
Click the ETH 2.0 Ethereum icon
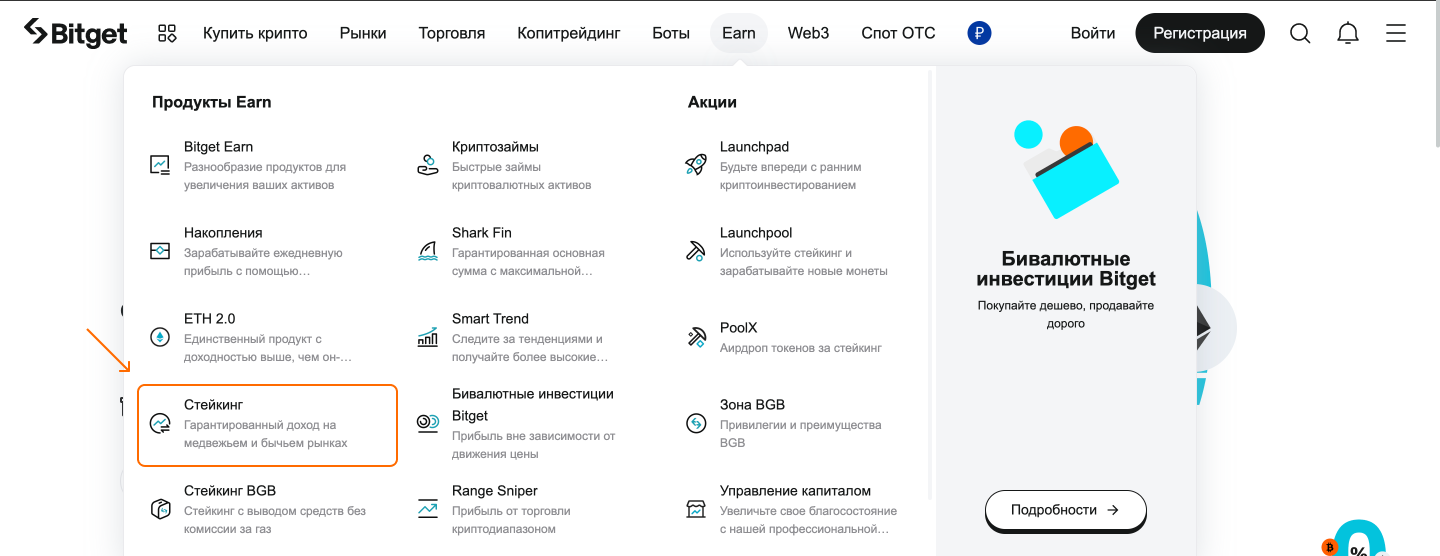pos(160,337)
